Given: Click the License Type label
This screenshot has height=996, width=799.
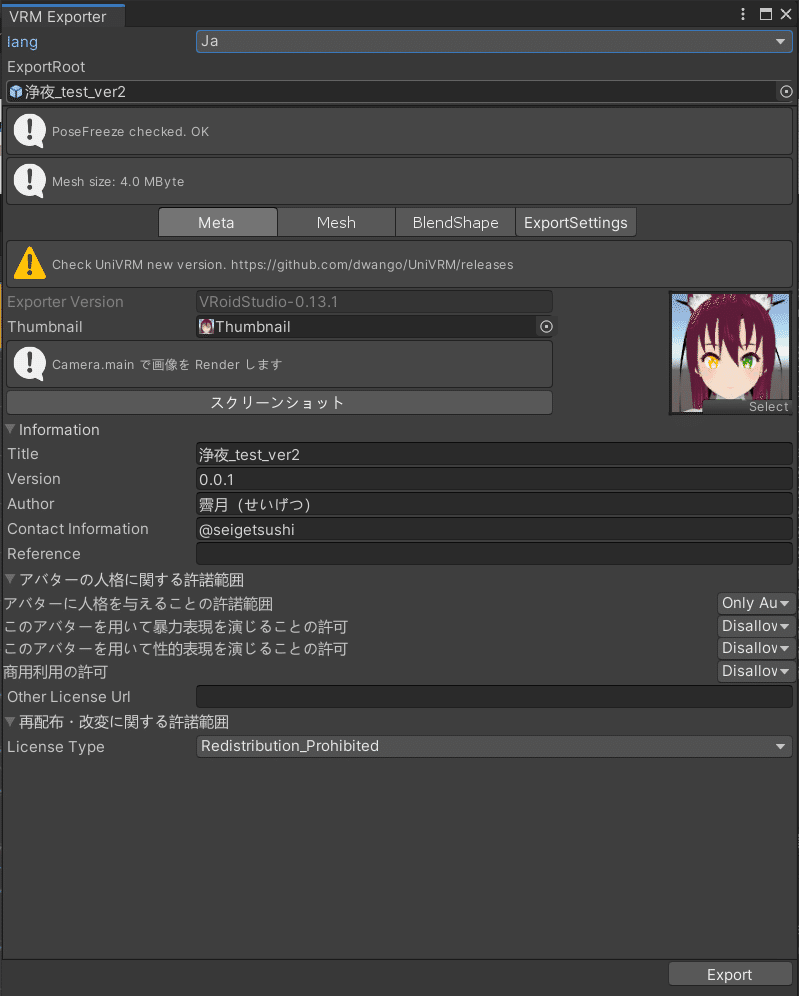Looking at the screenshot, I should pyautogui.click(x=56, y=747).
